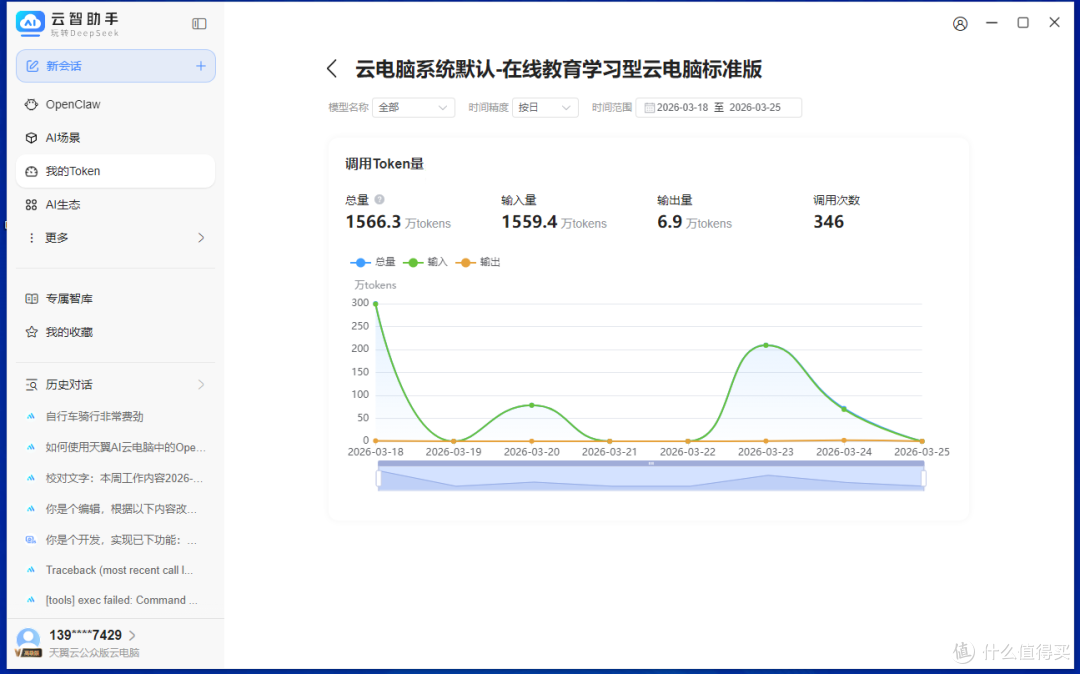
Task: Open 我的收藏 in the sidebar
Action: pos(115,332)
